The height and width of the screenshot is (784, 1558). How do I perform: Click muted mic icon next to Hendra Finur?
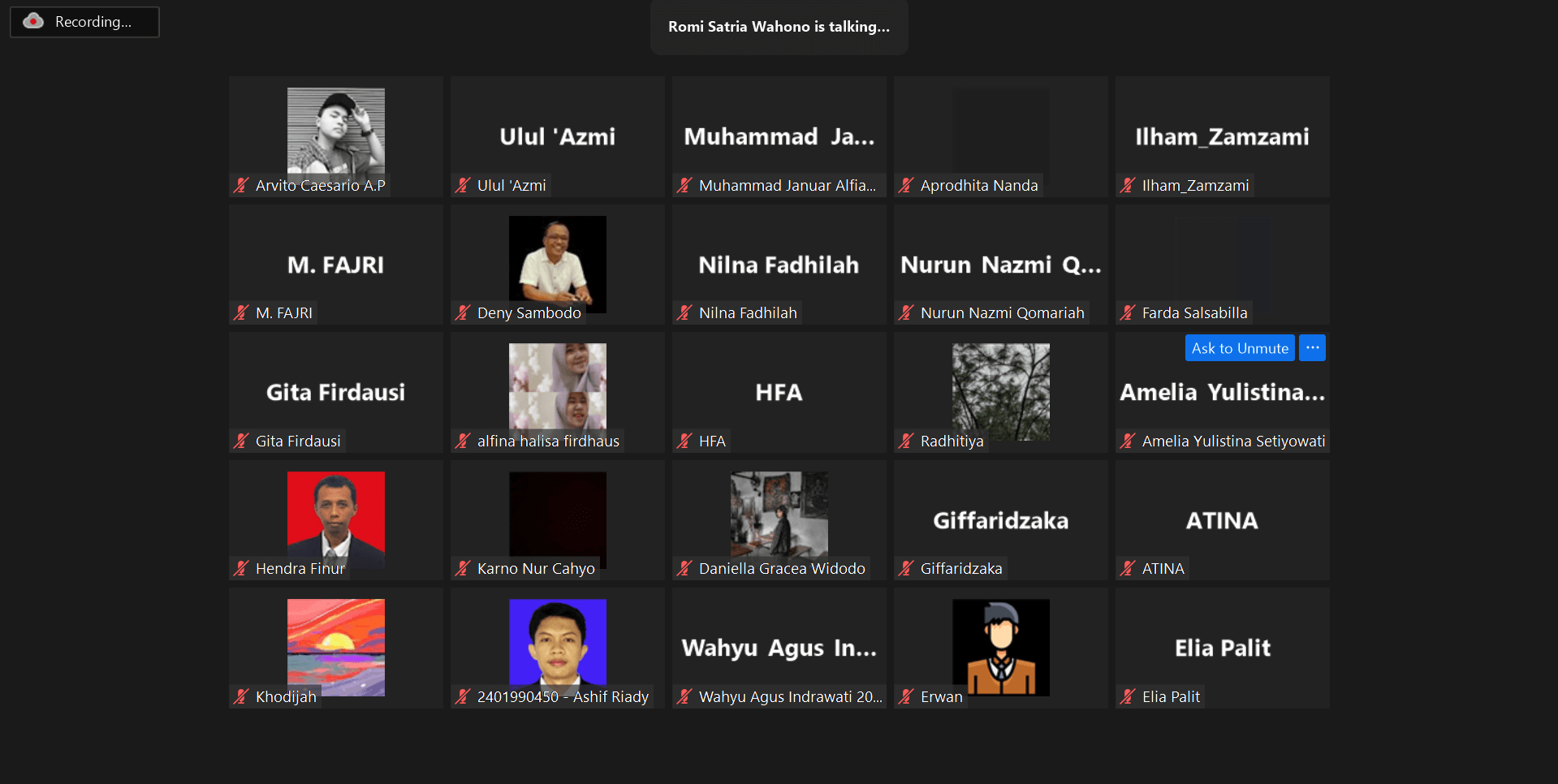tap(241, 568)
